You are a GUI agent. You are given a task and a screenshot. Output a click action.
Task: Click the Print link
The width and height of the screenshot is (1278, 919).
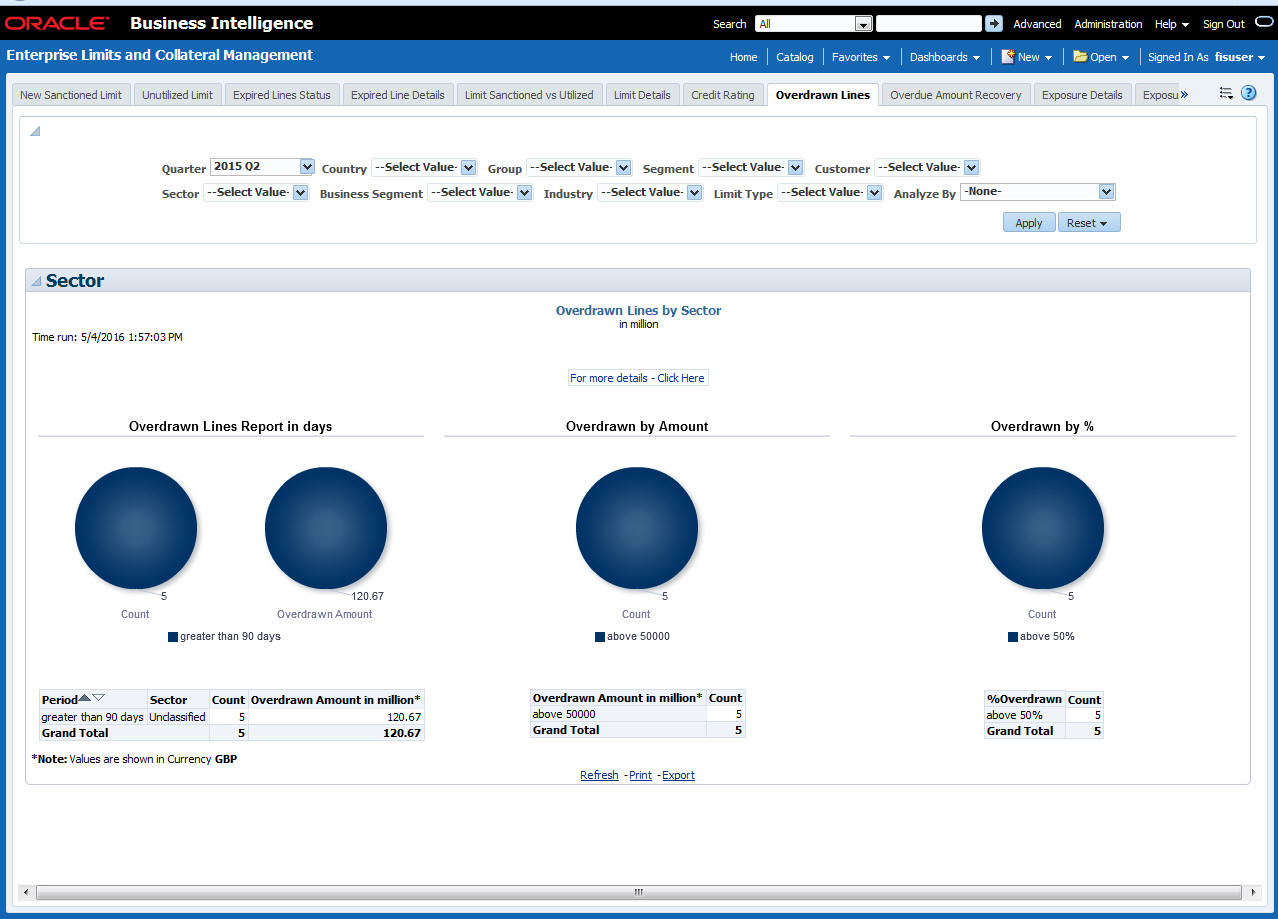point(640,775)
